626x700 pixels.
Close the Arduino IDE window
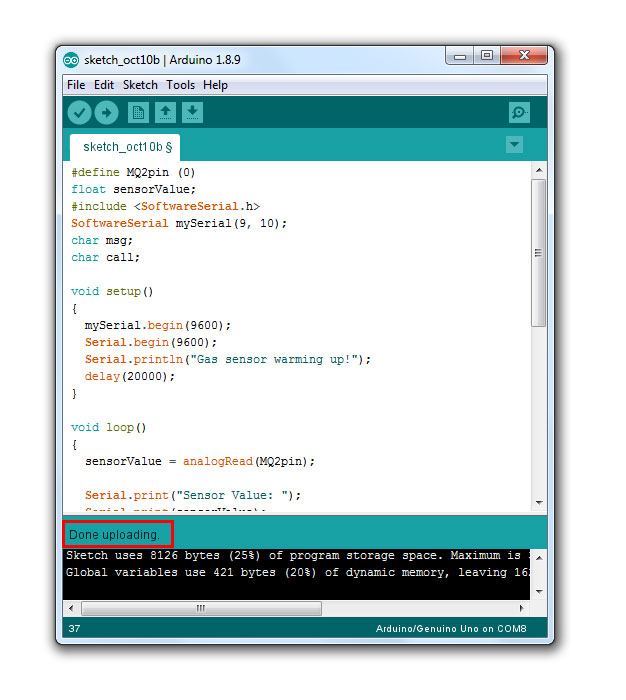(524, 56)
